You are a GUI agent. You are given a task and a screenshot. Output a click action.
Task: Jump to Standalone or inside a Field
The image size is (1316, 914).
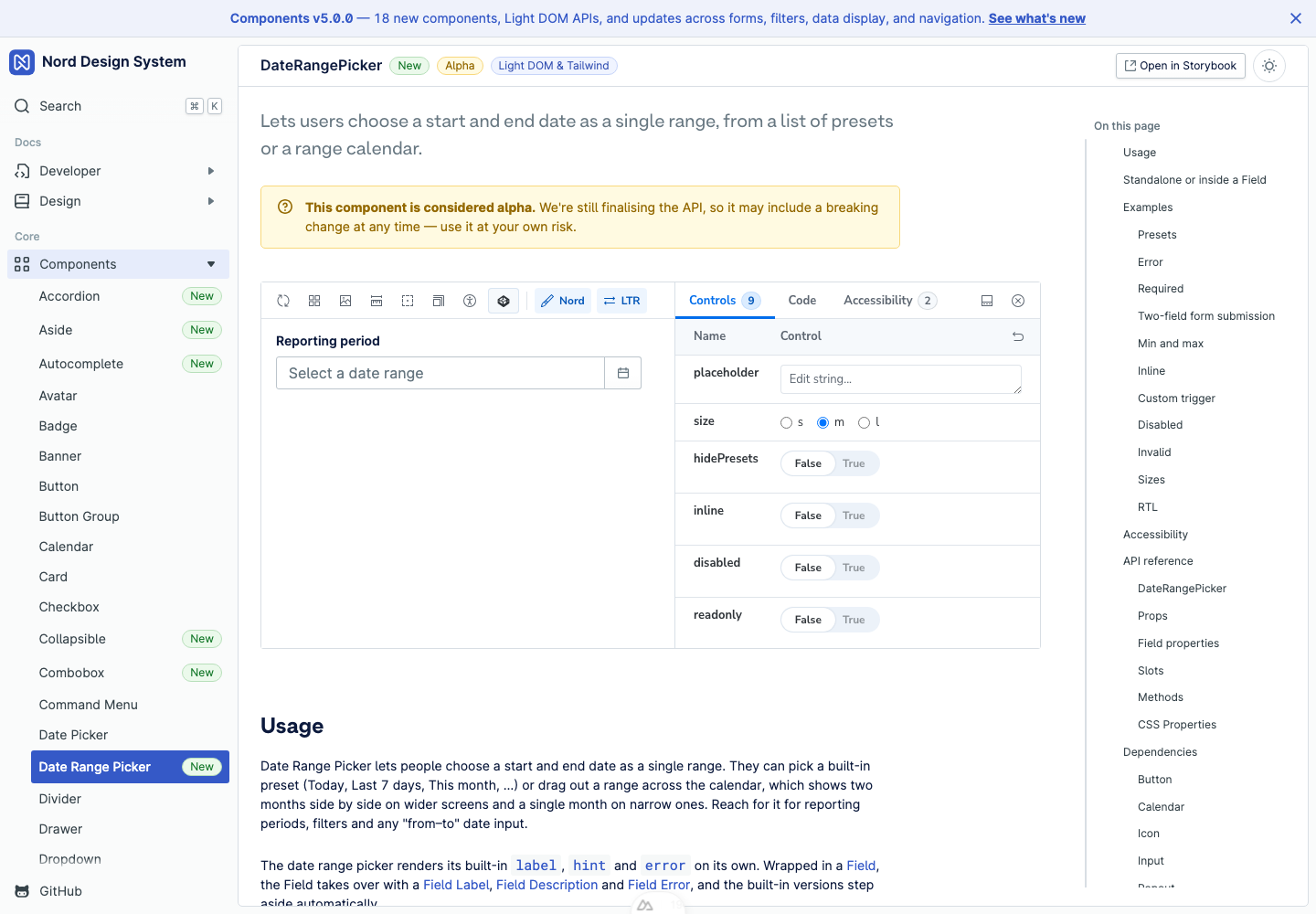1194,180
